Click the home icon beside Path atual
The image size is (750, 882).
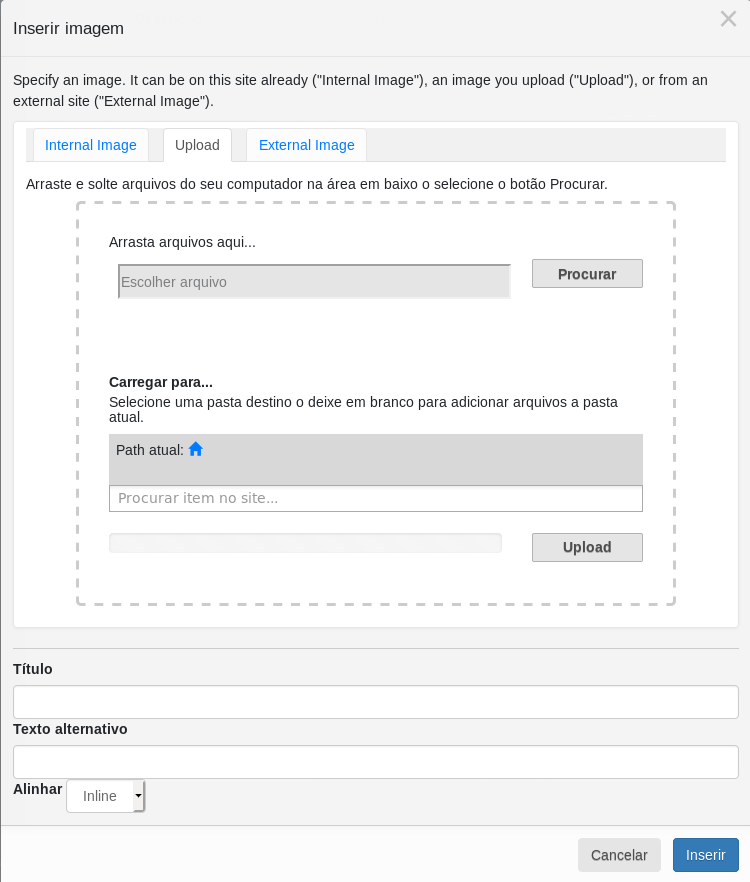[x=196, y=450]
